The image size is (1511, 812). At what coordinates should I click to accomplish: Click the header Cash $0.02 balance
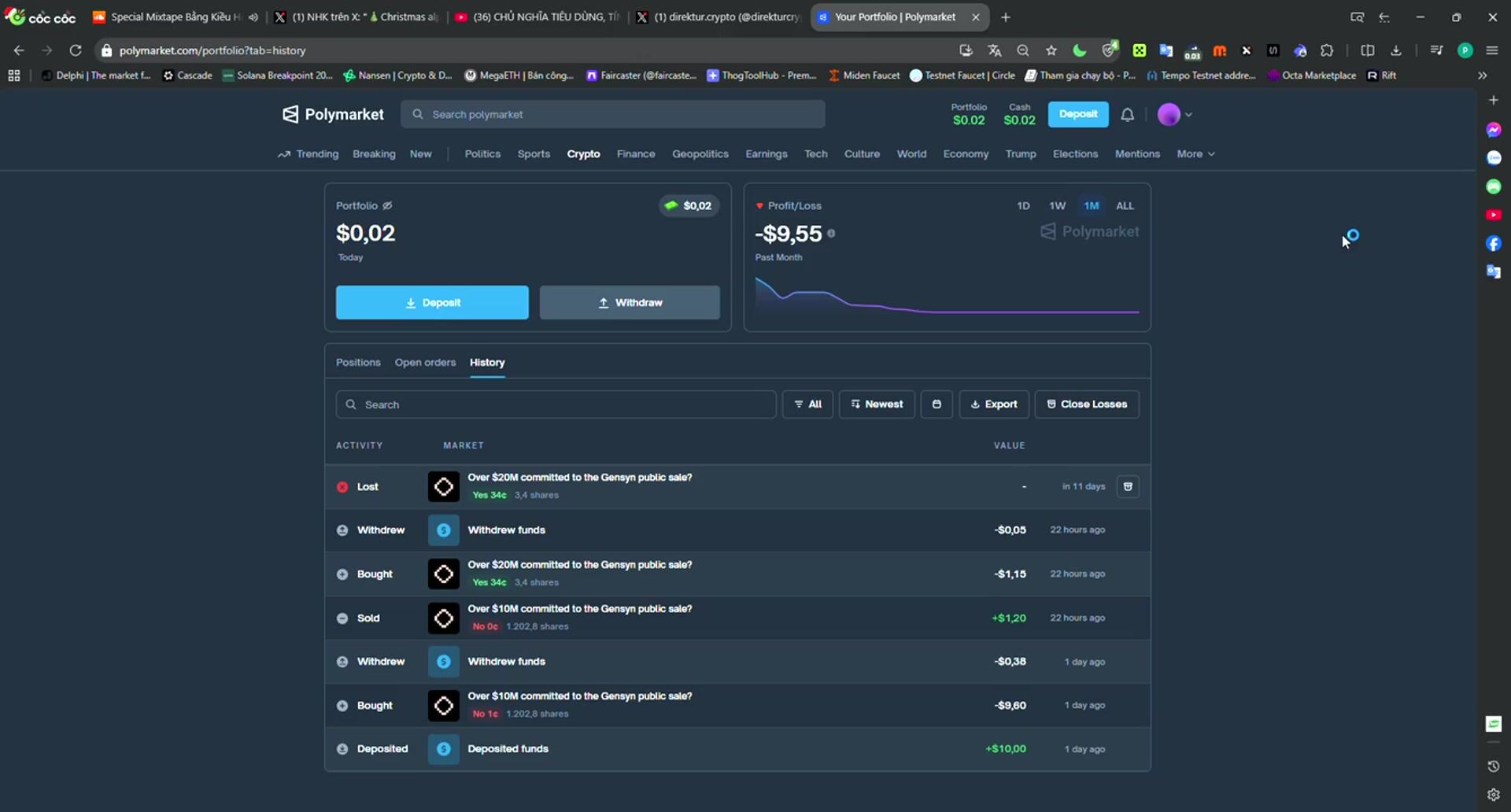pyautogui.click(x=1019, y=114)
